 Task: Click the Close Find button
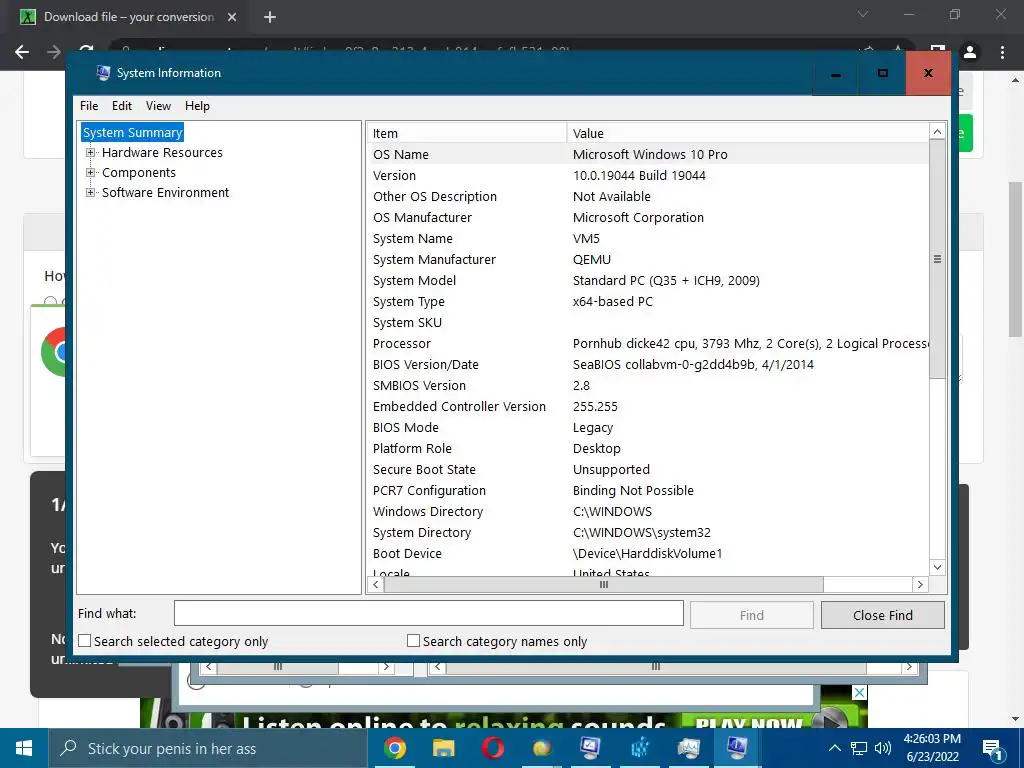(882, 615)
